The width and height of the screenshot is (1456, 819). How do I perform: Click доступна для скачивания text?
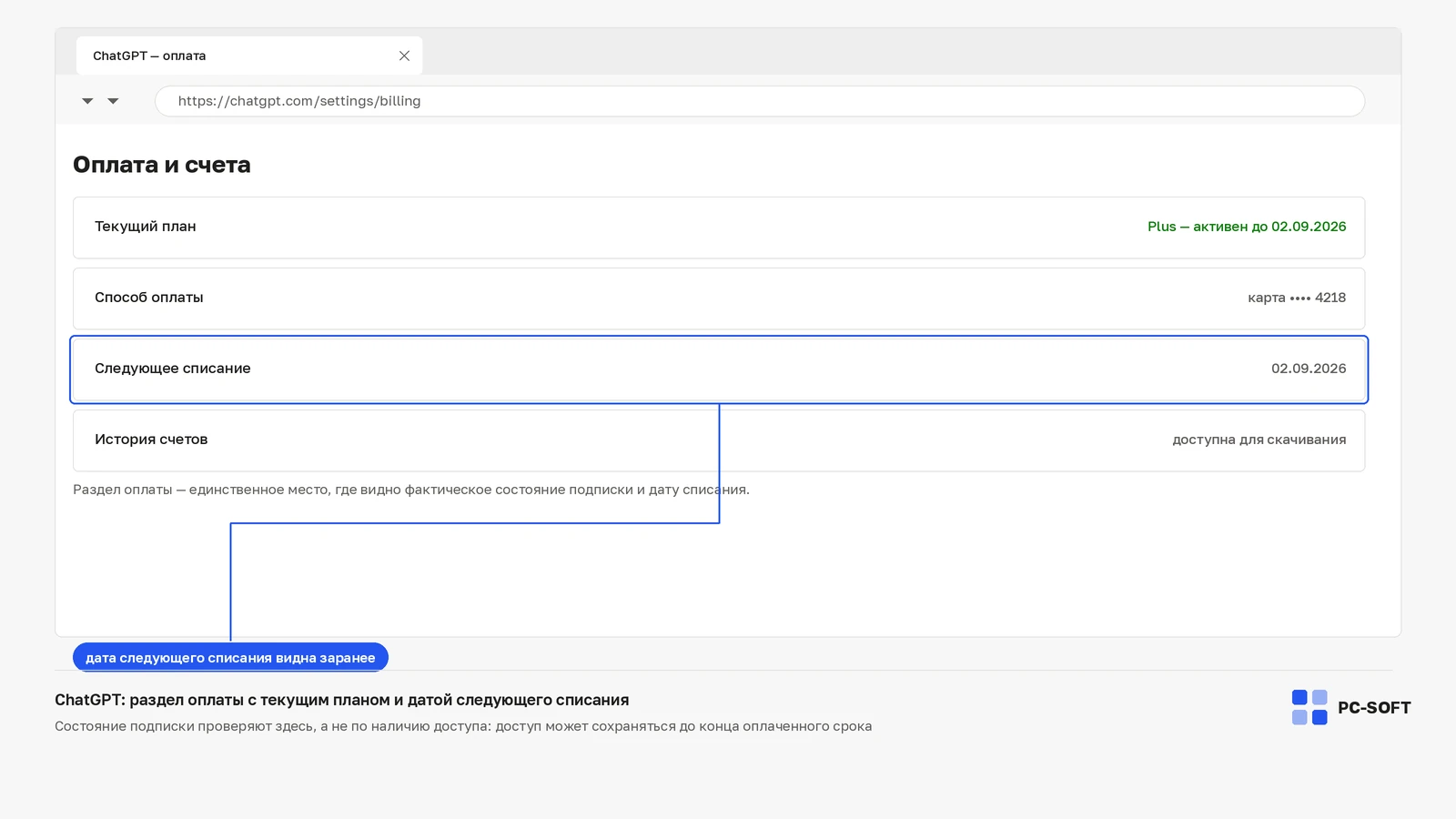point(1259,440)
